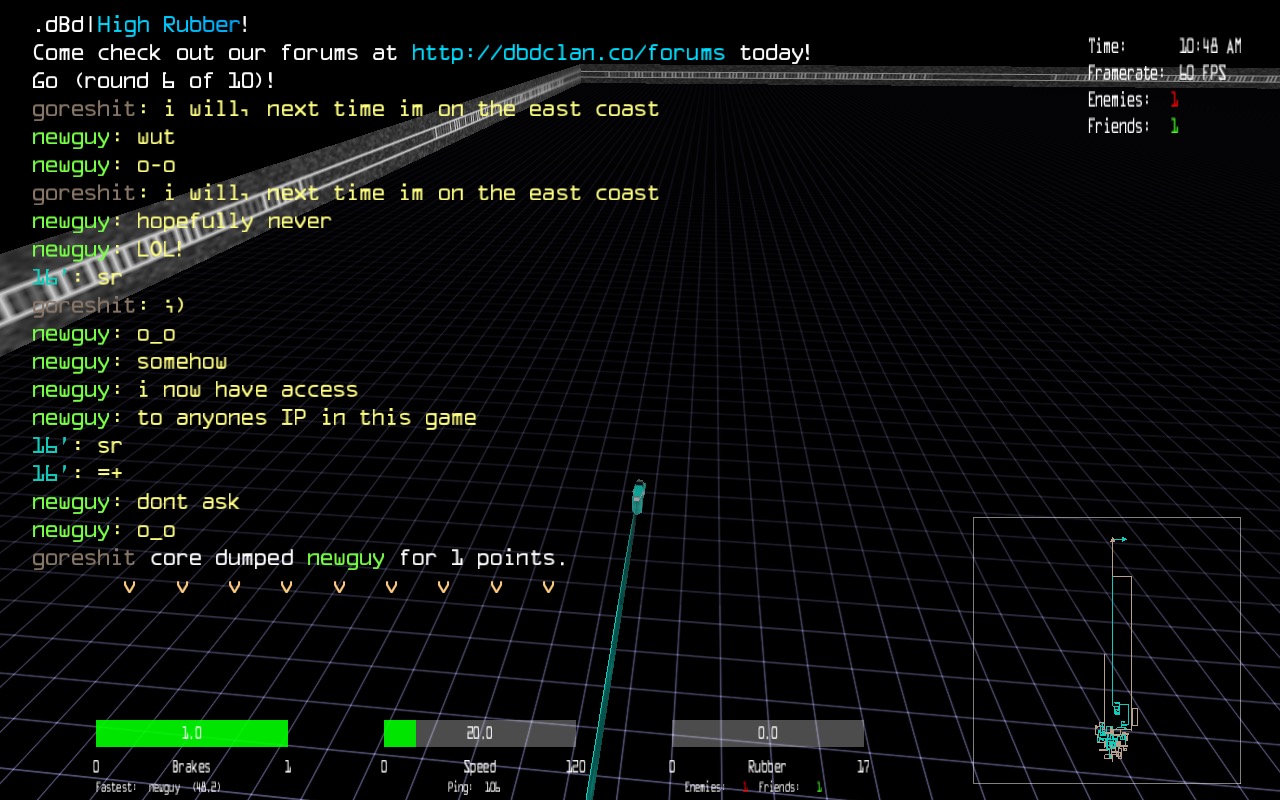Click the player arrow marker on minimap
Image resolution: width=1280 pixels, height=800 pixels.
tap(1119, 540)
